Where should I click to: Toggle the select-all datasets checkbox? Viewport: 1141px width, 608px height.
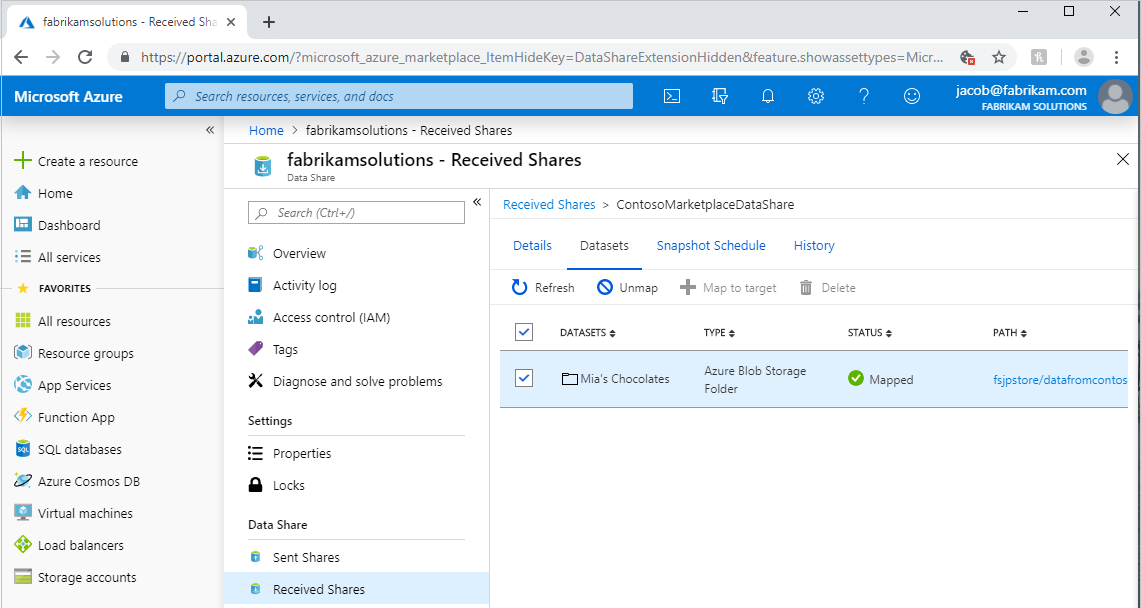[x=524, y=332]
